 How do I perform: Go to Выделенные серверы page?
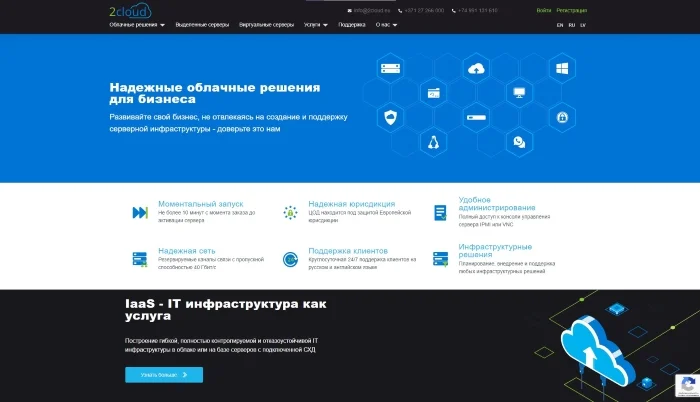click(x=202, y=25)
